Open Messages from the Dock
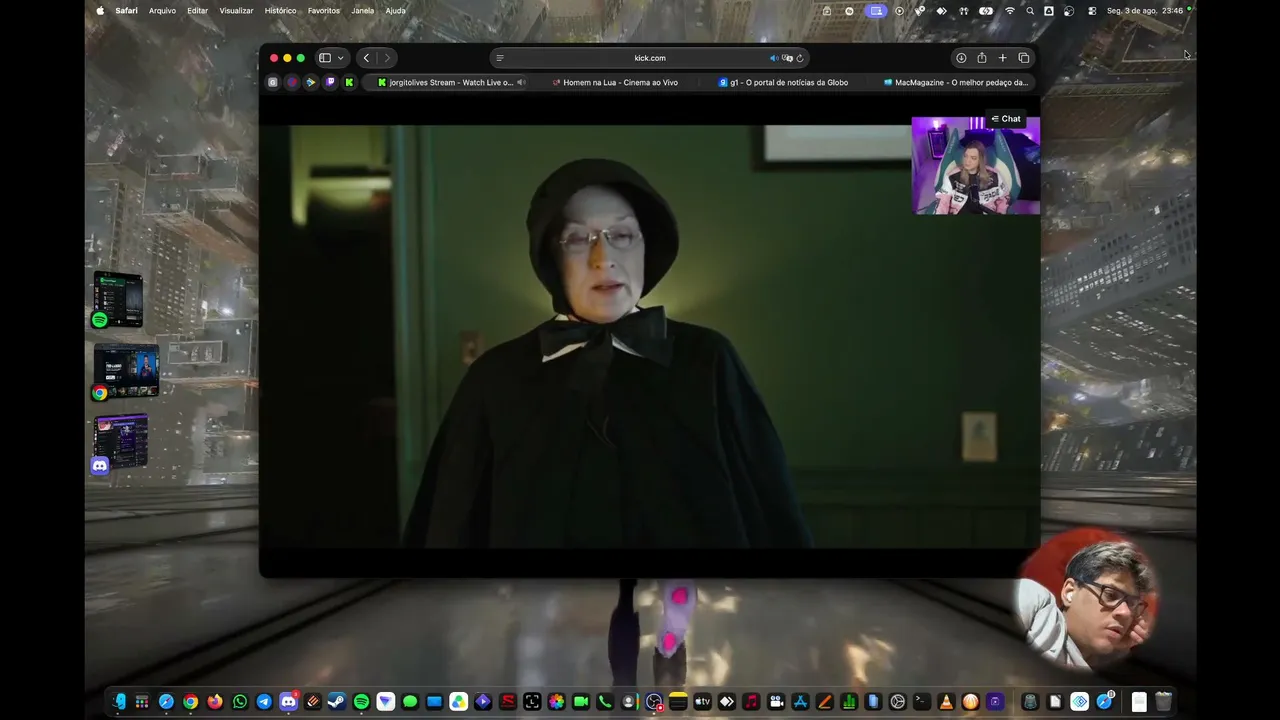 click(410, 702)
